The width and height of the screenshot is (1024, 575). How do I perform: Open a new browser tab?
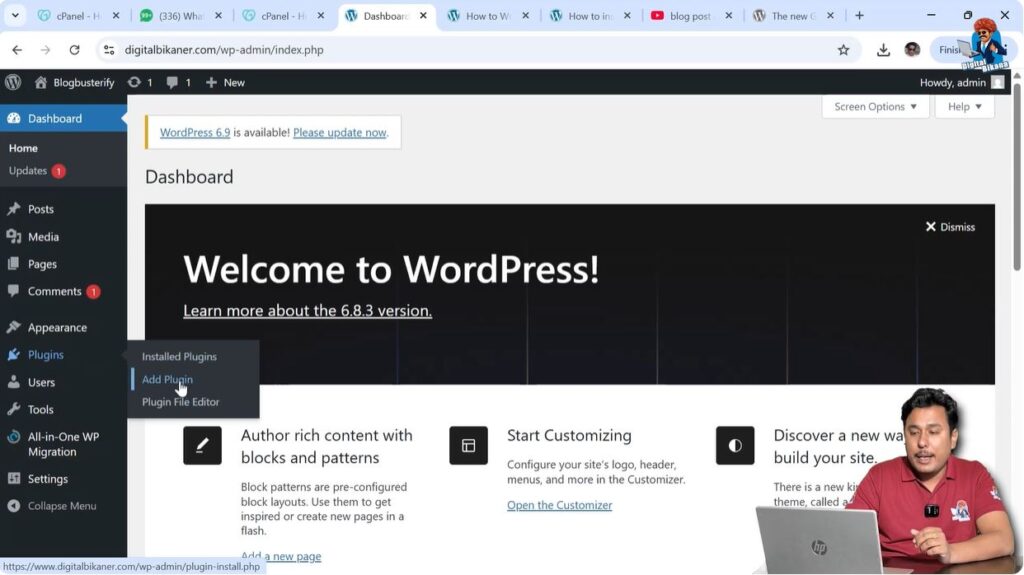pos(859,16)
